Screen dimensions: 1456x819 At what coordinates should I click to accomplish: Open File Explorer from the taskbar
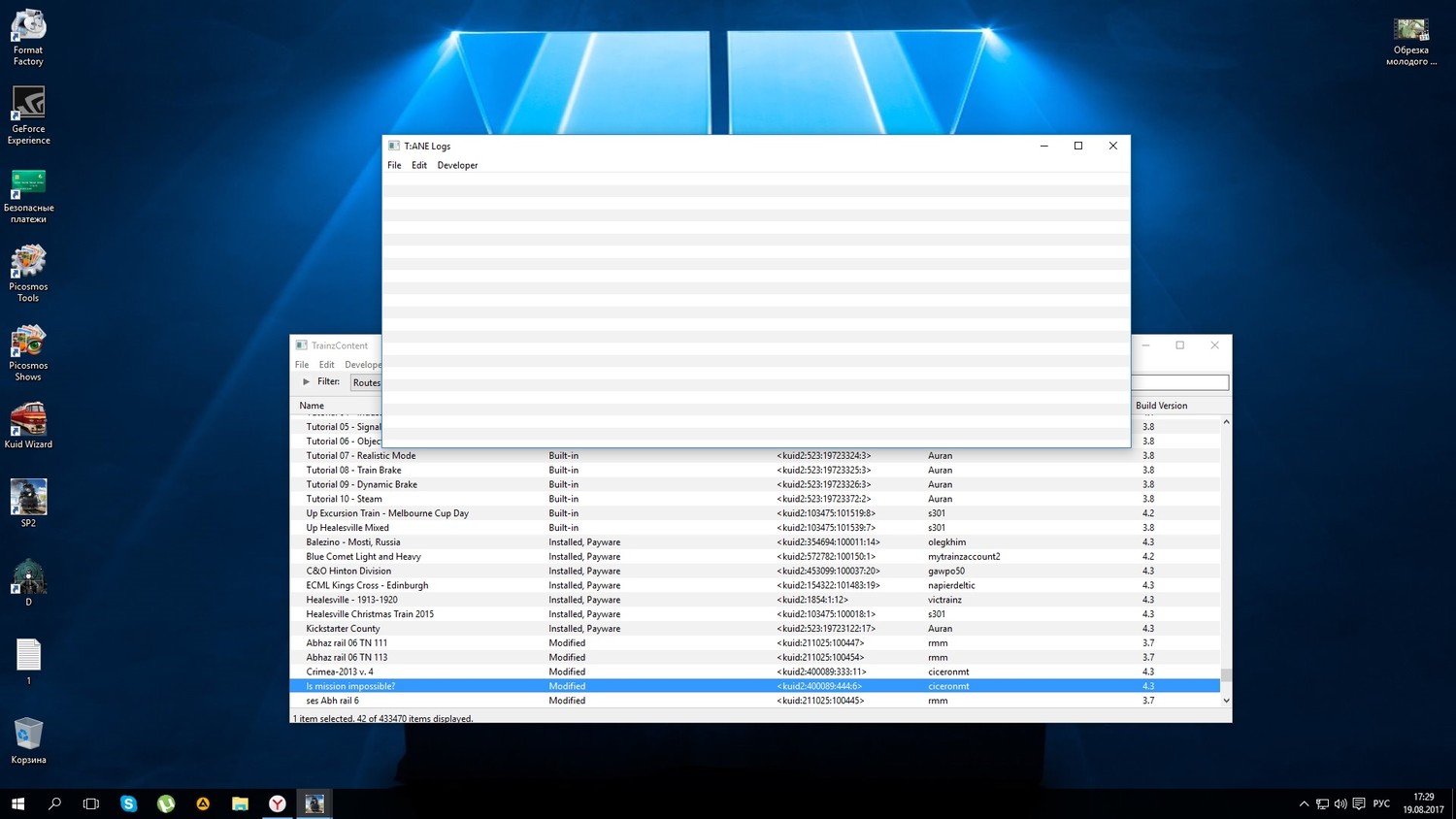pos(240,803)
